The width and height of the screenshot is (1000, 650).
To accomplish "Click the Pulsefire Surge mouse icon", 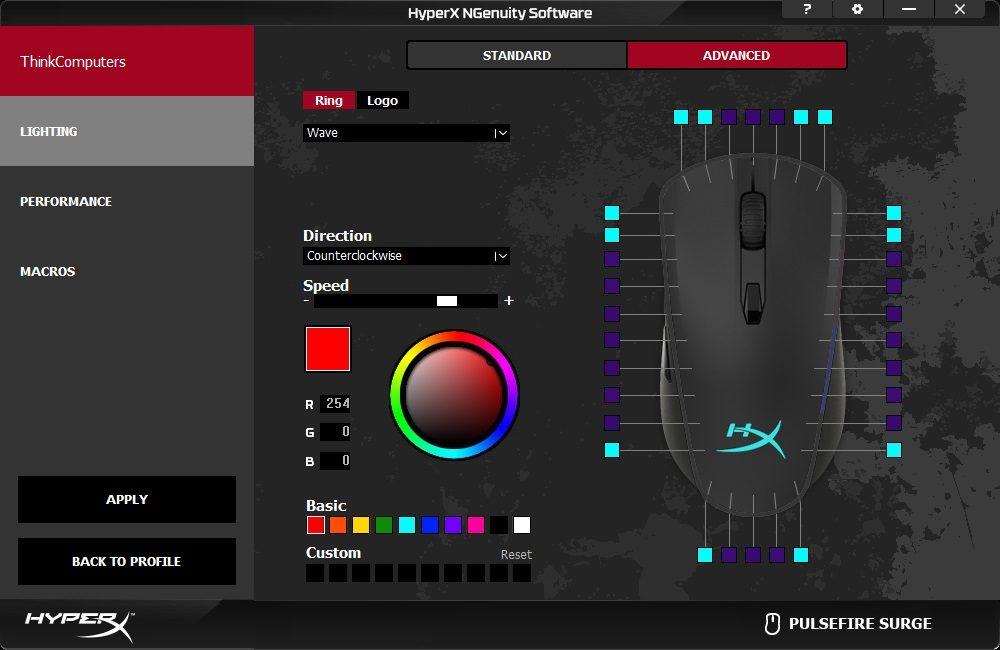I will pos(772,624).
